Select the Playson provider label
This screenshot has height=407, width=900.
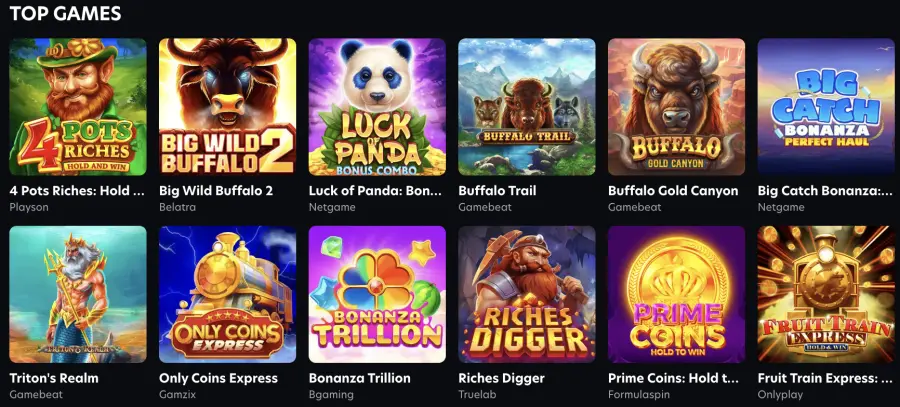click(29, 207)
